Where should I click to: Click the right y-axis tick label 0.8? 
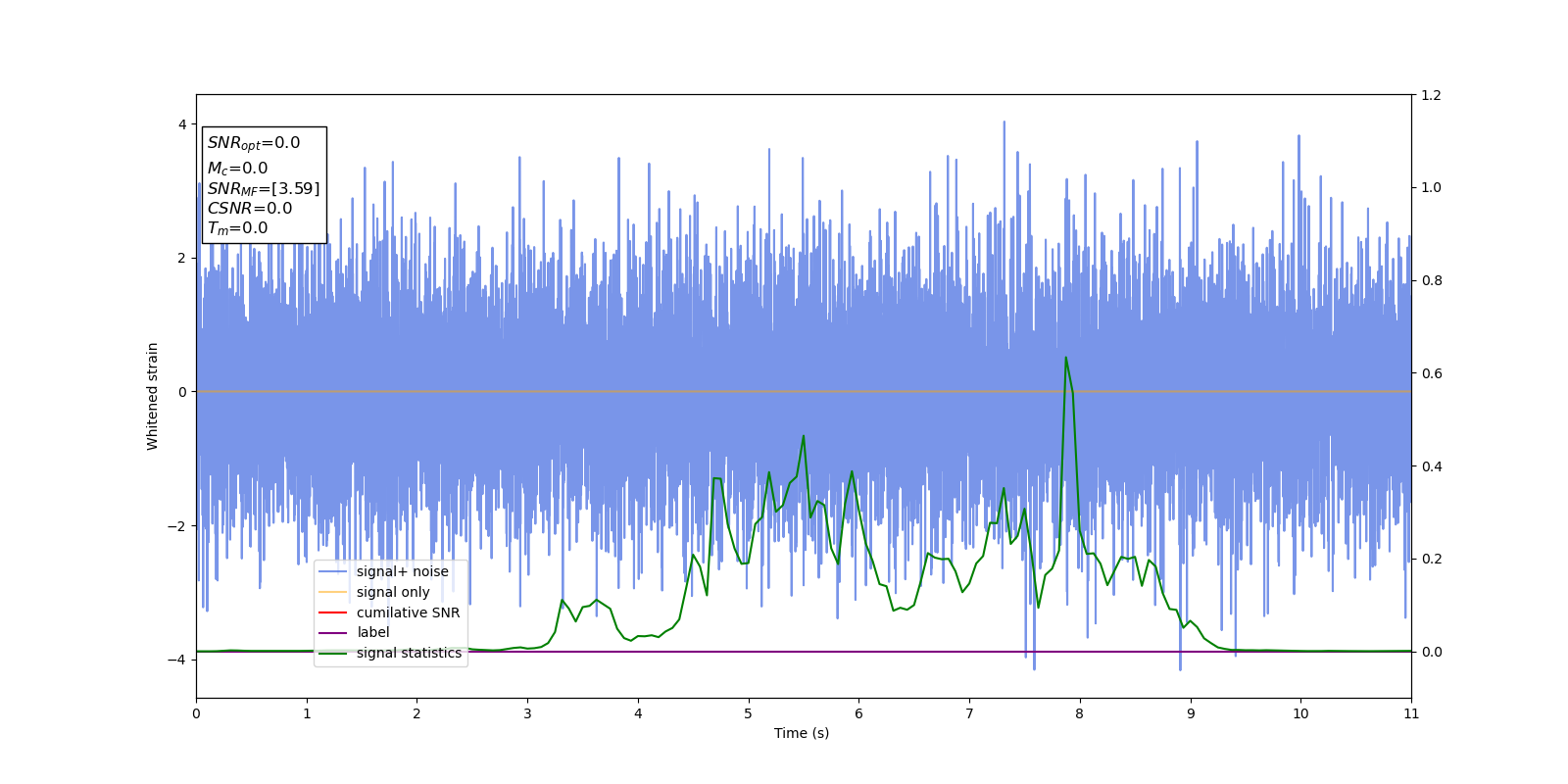point(1431,280)
